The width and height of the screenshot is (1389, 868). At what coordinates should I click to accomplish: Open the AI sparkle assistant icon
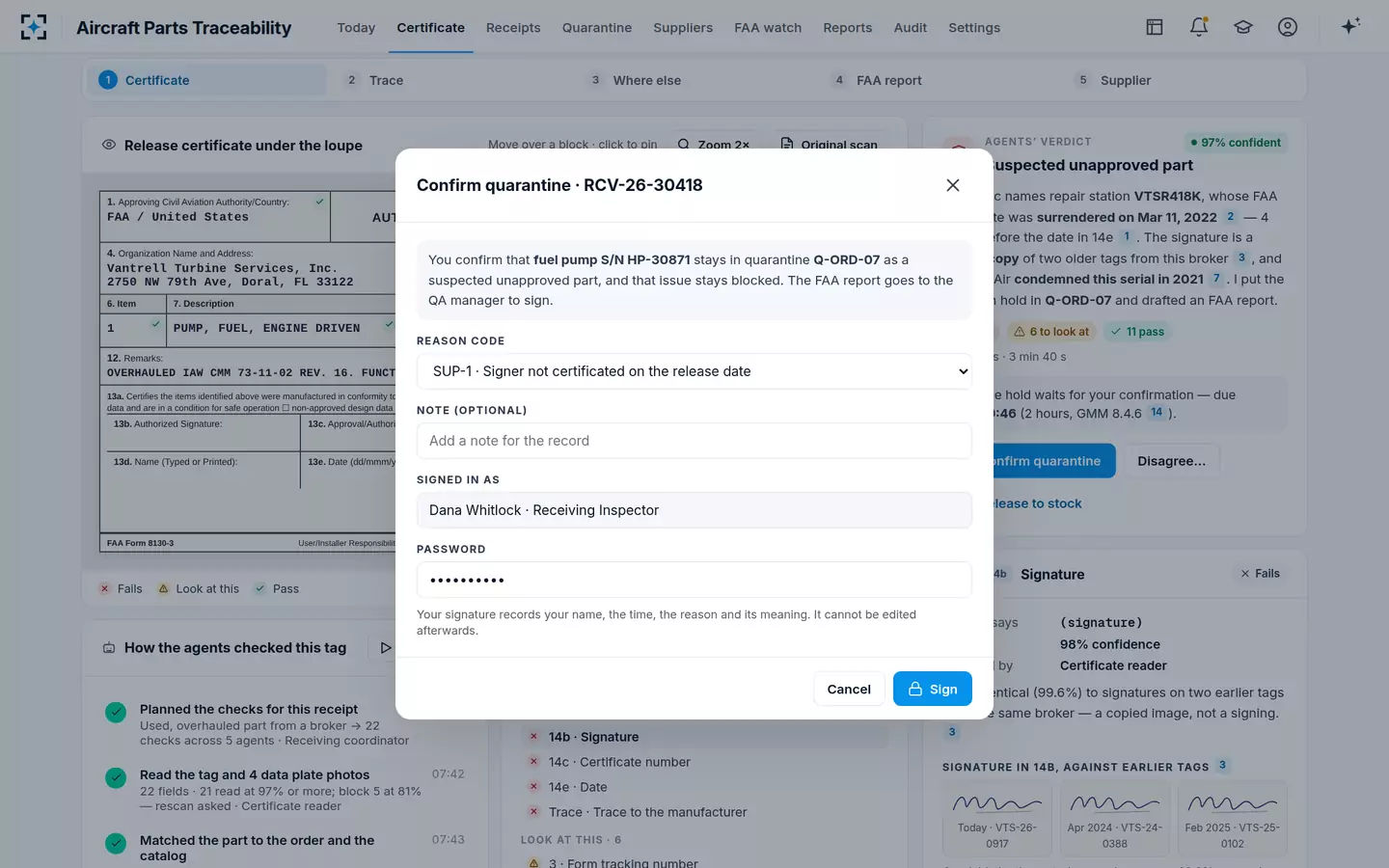(1350, 27)
